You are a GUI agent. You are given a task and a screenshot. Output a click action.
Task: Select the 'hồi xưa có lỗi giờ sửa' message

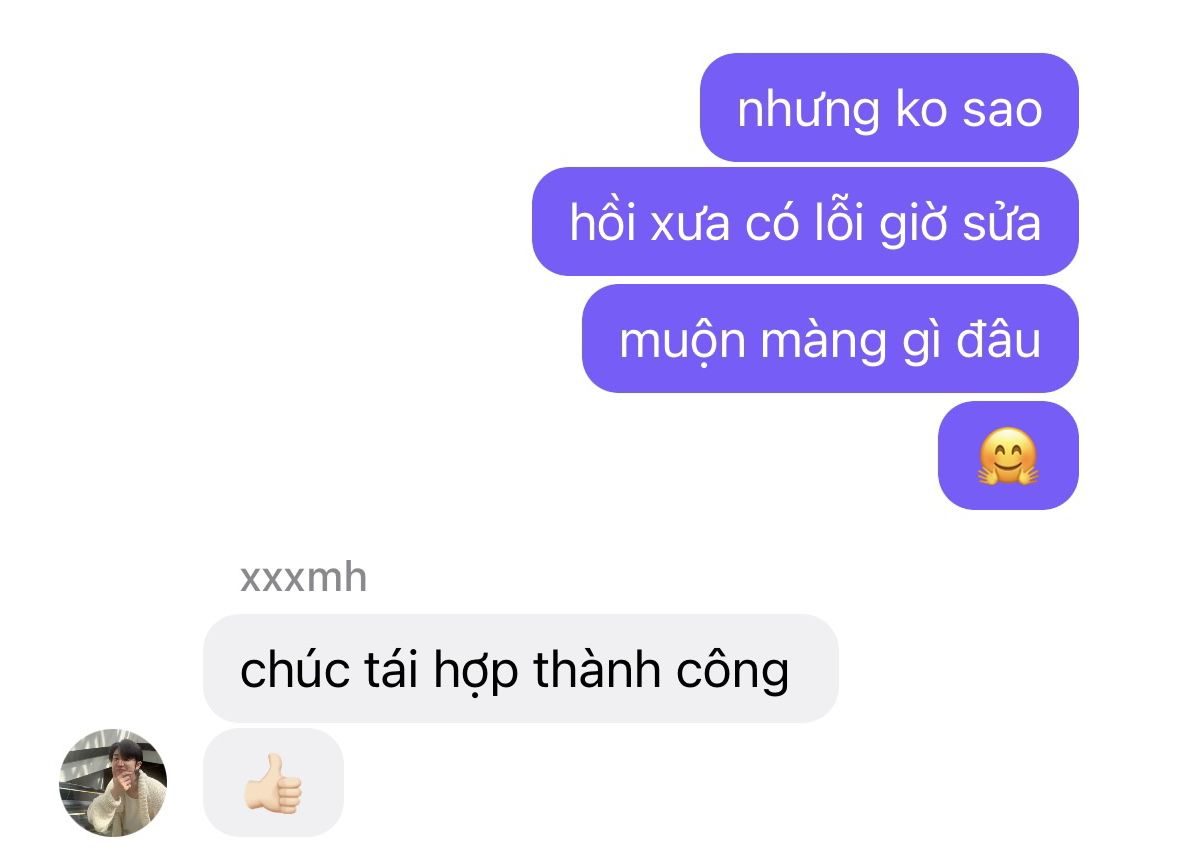tap(805, 222)
